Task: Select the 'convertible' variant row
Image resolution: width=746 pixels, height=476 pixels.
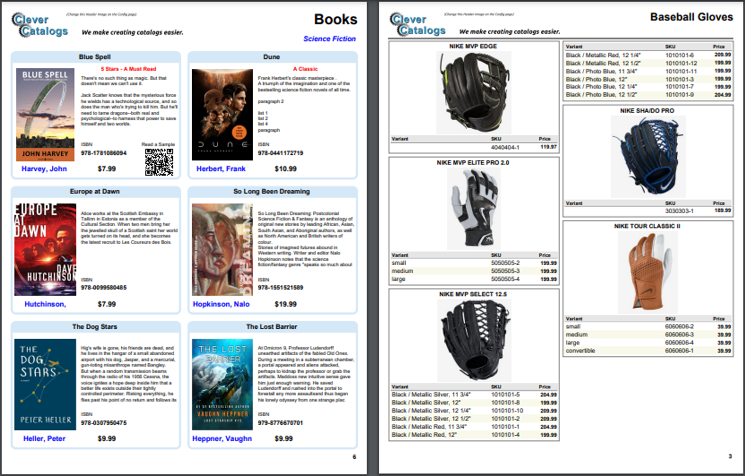Action: tap(648, 351)
